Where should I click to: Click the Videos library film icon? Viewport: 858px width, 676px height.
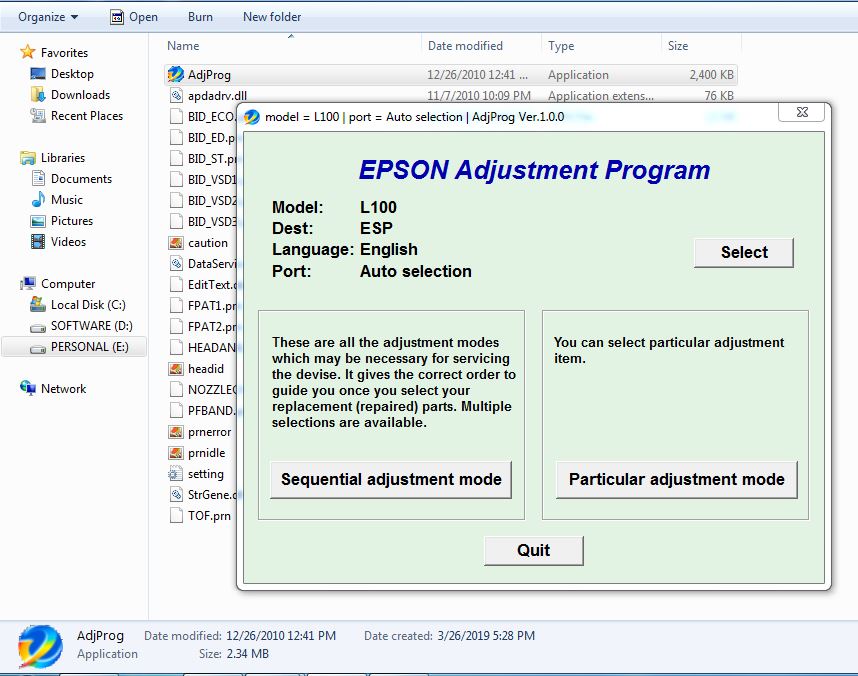pyautogui.click(x=38, y=242)
